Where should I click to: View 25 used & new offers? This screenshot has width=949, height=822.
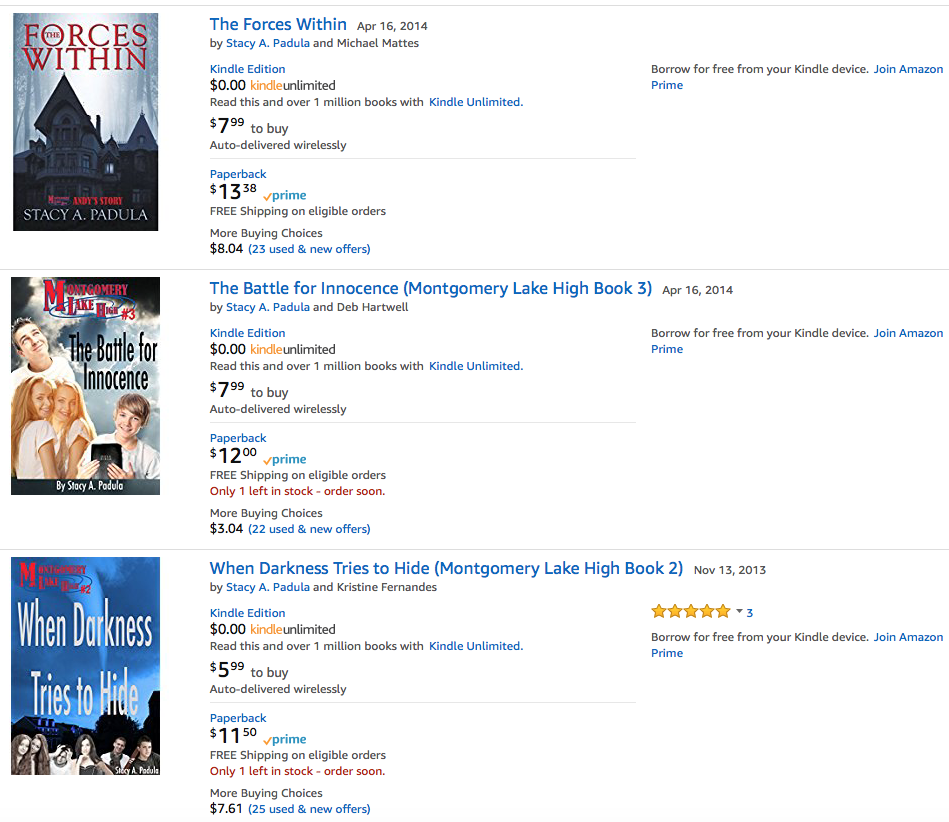309,809
